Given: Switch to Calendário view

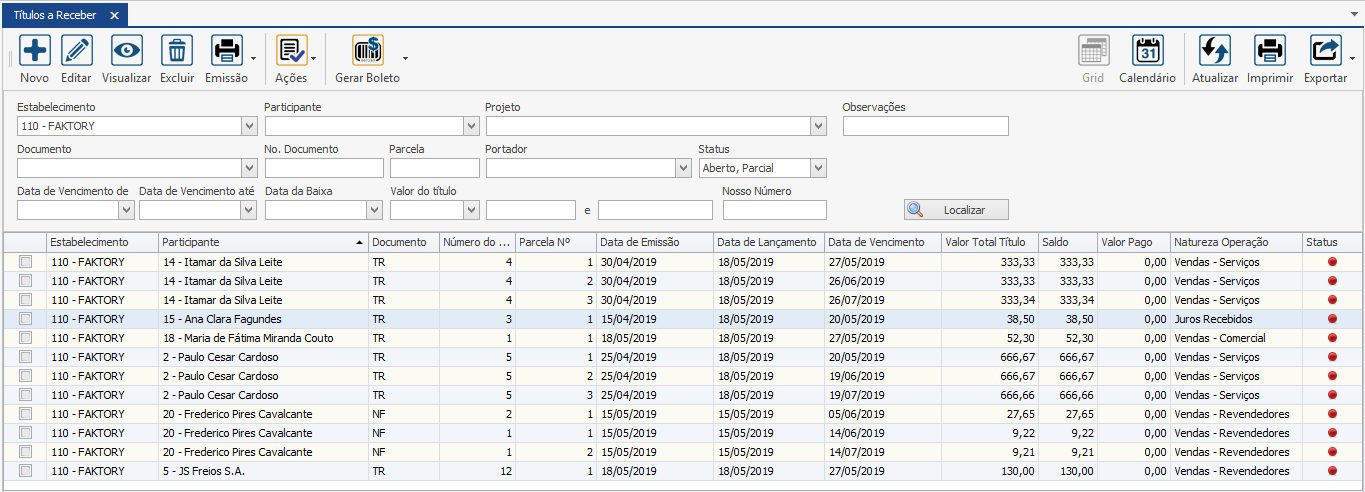Looking at the screenshot, I should pyautogui.click(x=1147, y=51).
